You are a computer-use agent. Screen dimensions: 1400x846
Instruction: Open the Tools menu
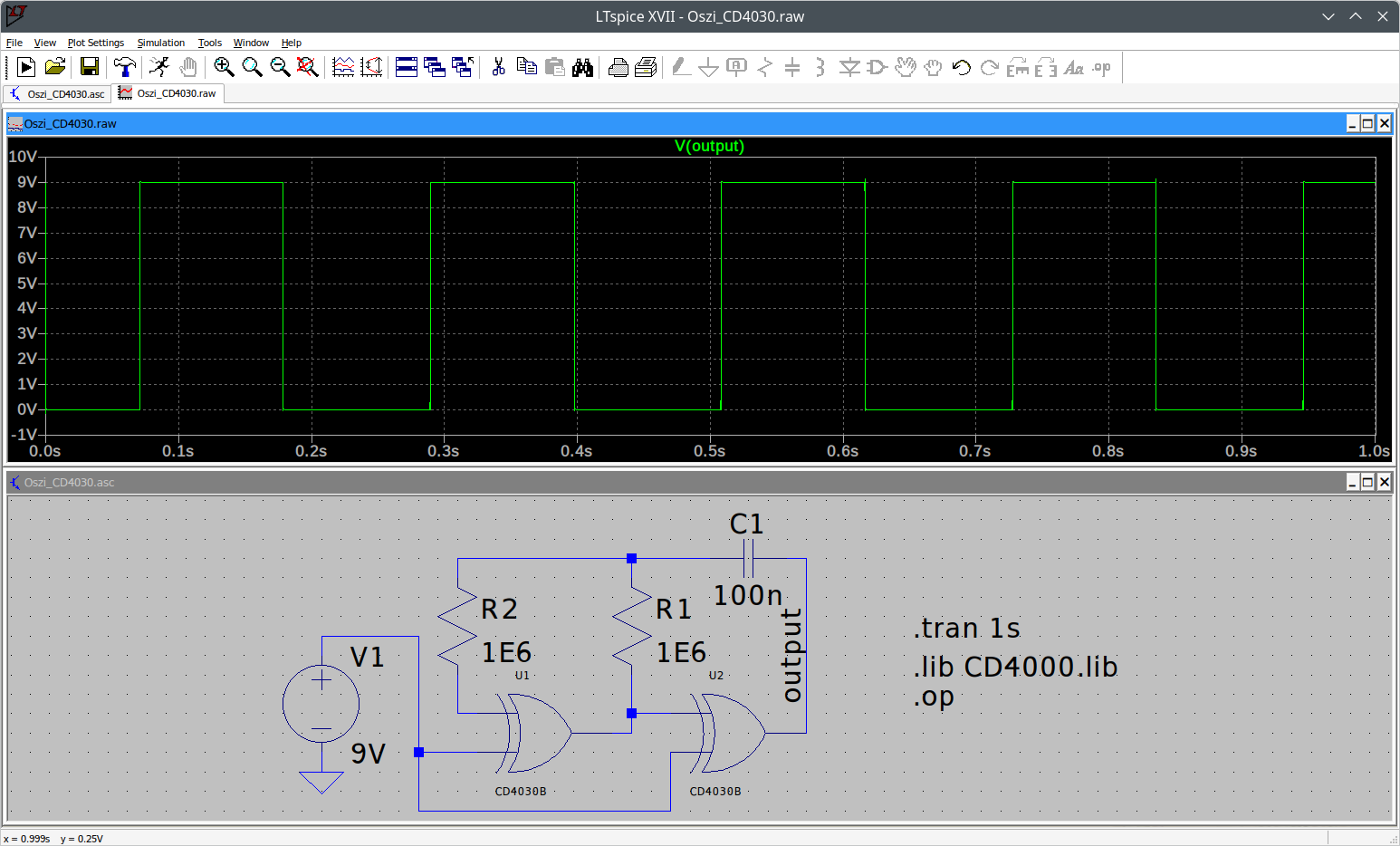click(209, 43)
